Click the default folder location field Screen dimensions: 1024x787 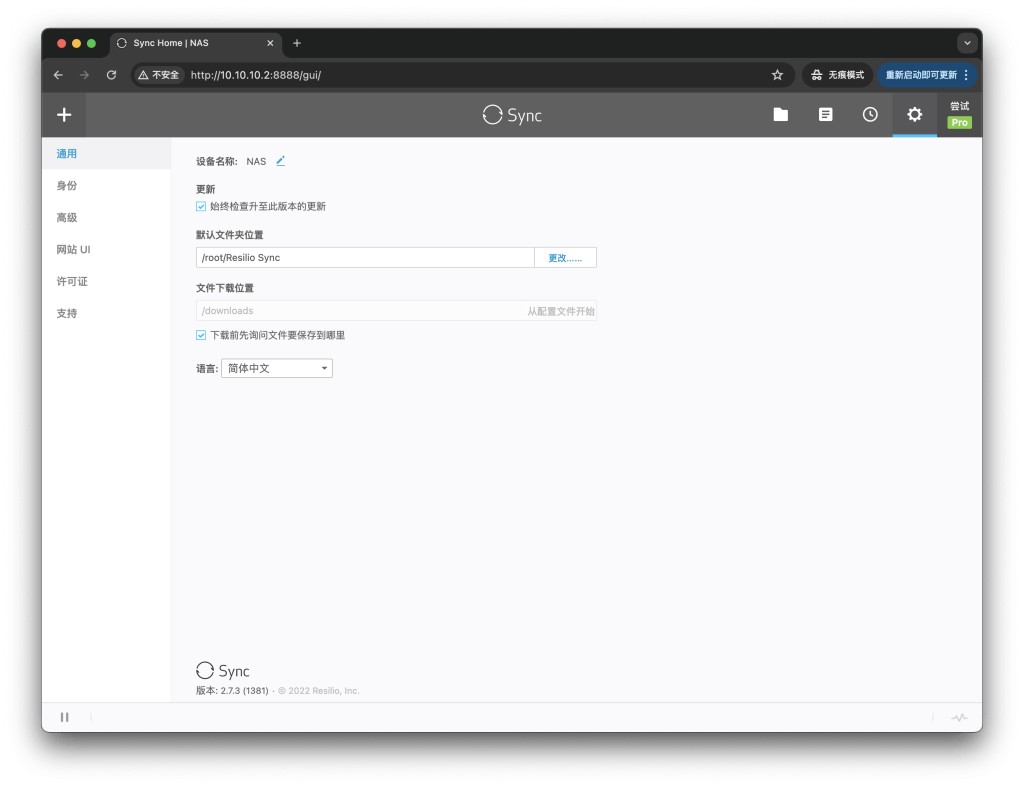(x=365, y=257)
